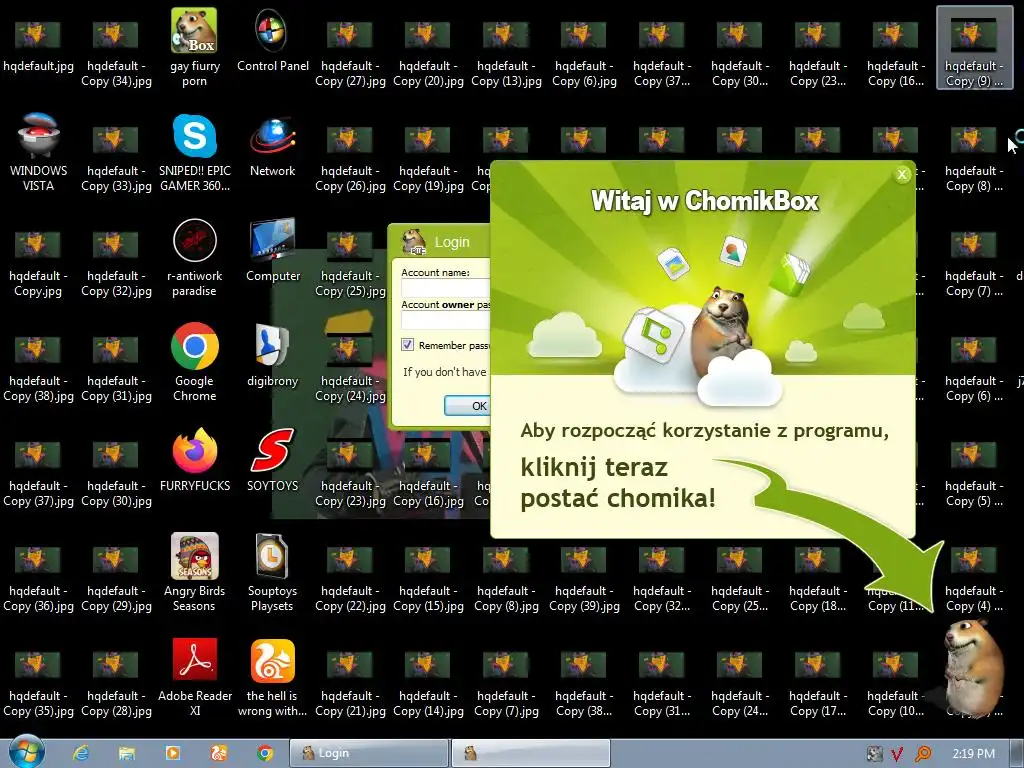
Task: Open Google Chrome from the taskbar
Action: coord(264,753)
